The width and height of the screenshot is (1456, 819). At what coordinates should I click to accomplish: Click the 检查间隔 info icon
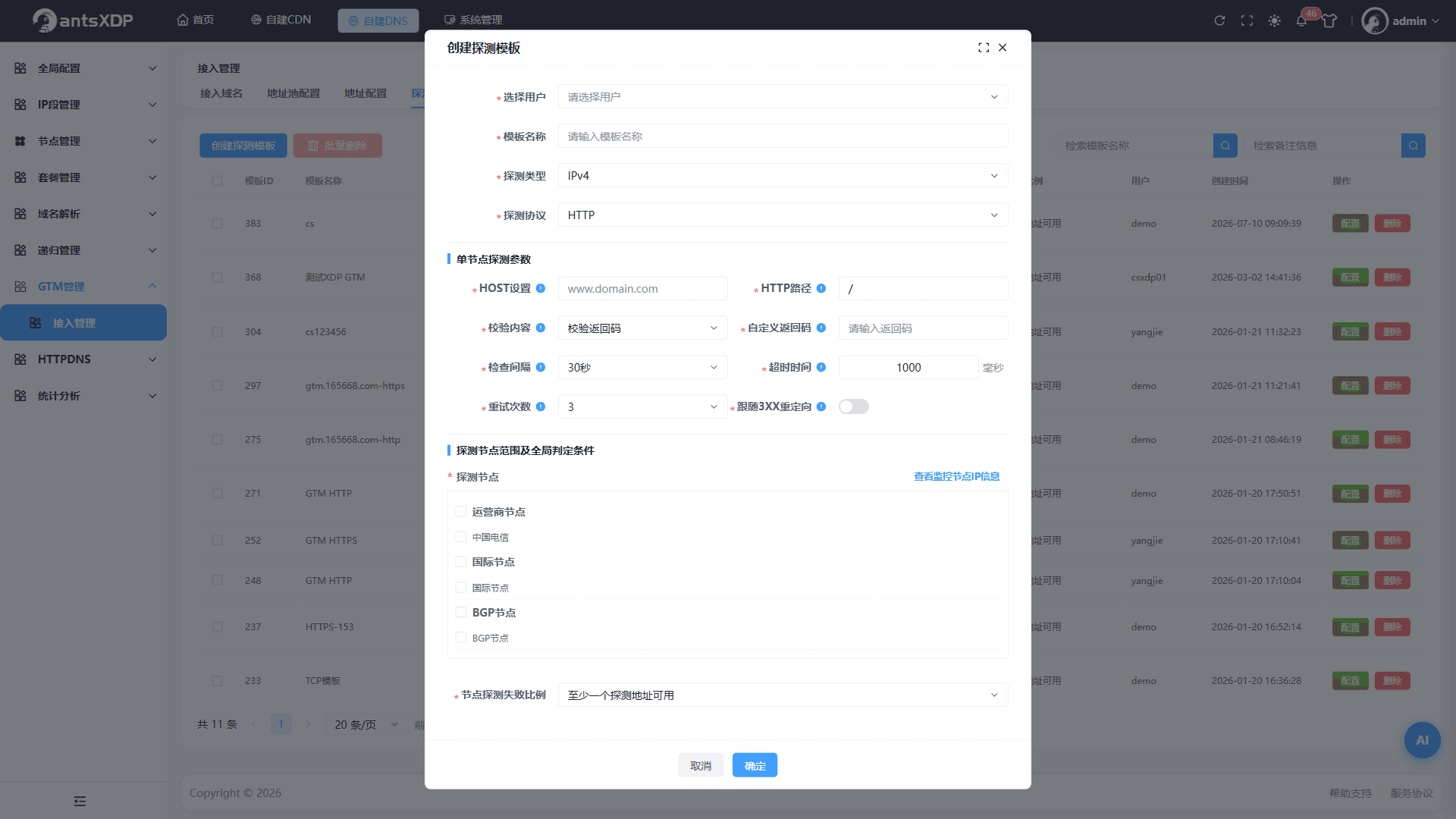[x=541, y=367]
